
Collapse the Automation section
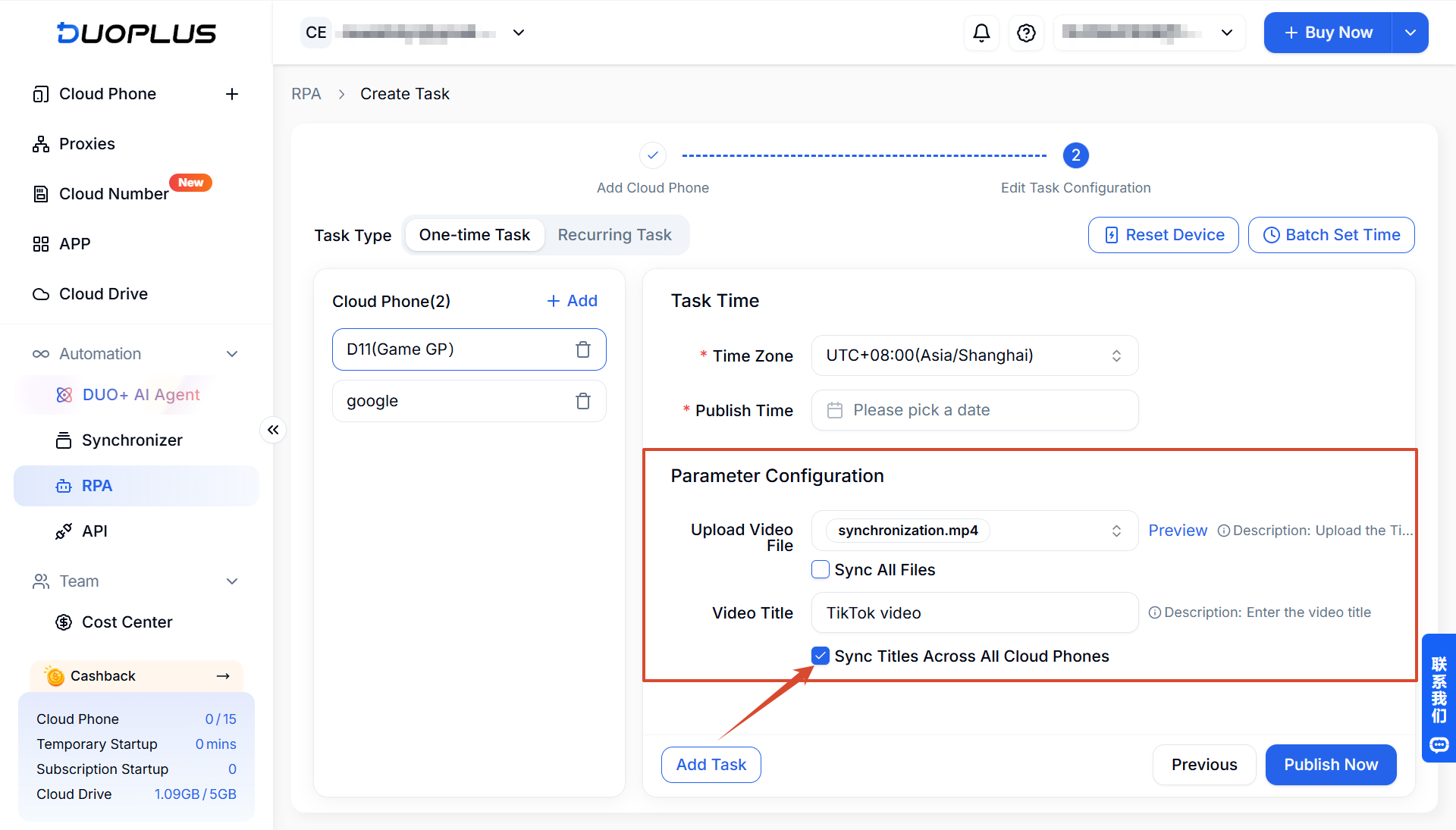pyautogui.click(x=232, y=354)
